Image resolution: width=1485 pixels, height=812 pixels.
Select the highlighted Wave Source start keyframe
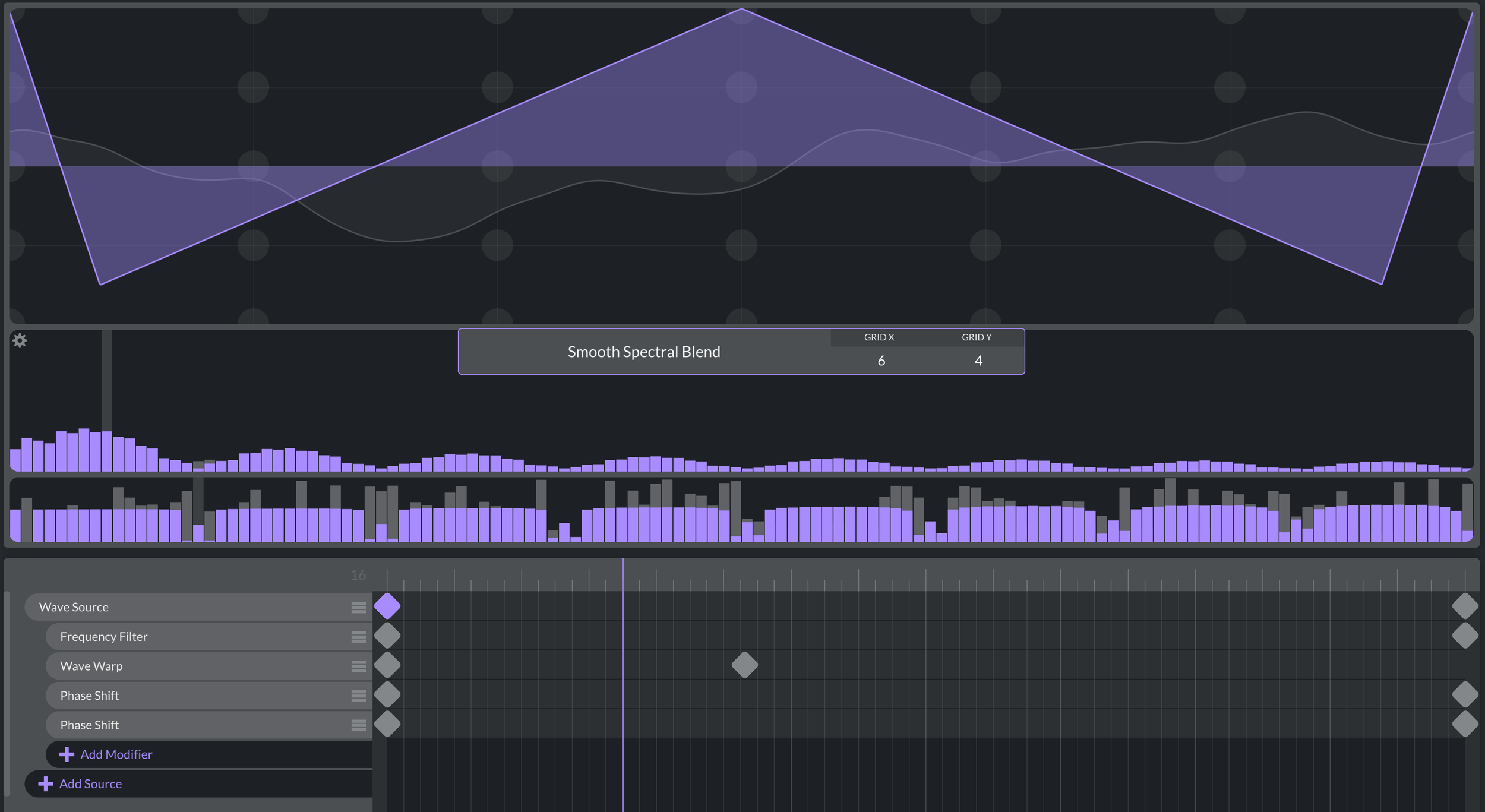(x=387, y=606)
